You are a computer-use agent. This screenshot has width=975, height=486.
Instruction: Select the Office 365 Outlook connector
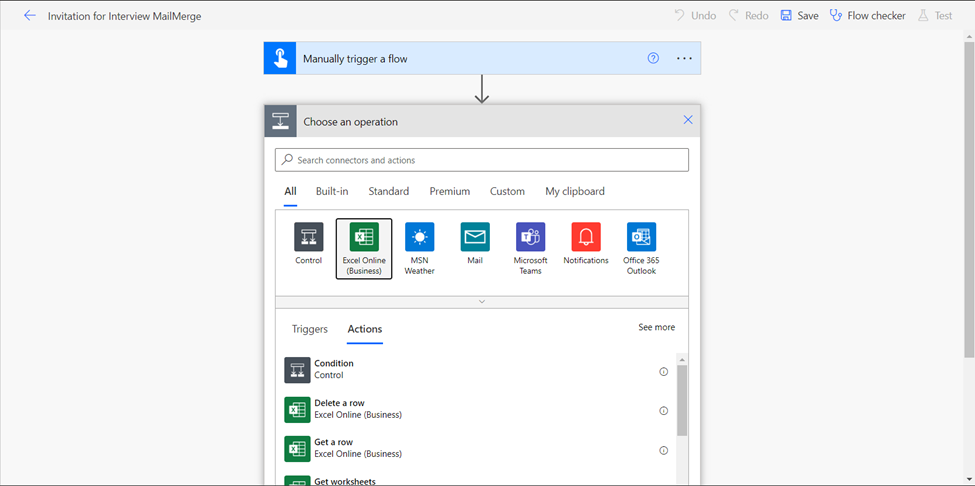pyautogui.click(x=641, y=249)
